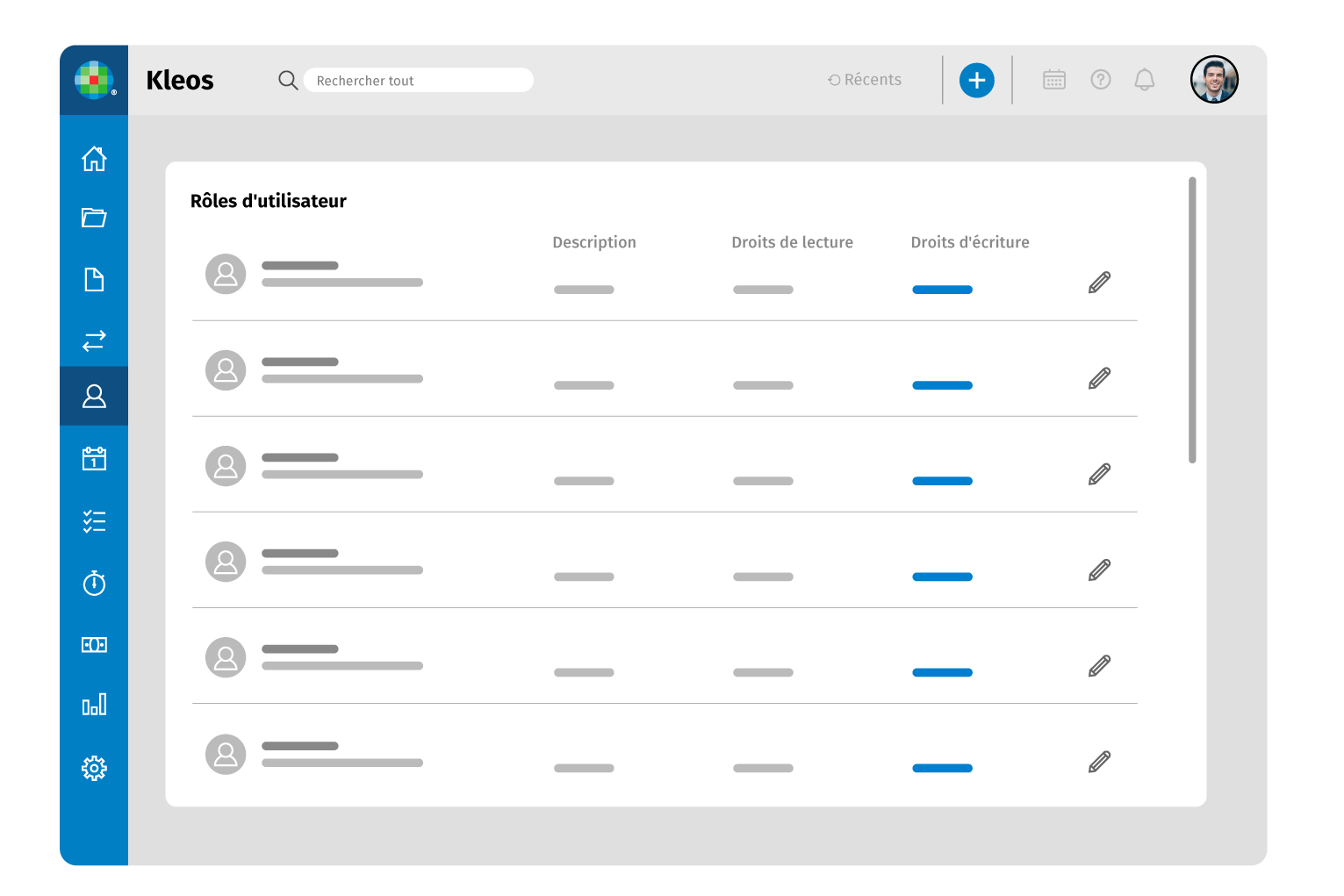Open the folder icon for cases
Screen dimensions: 1344x896
[x=94, y=218]
